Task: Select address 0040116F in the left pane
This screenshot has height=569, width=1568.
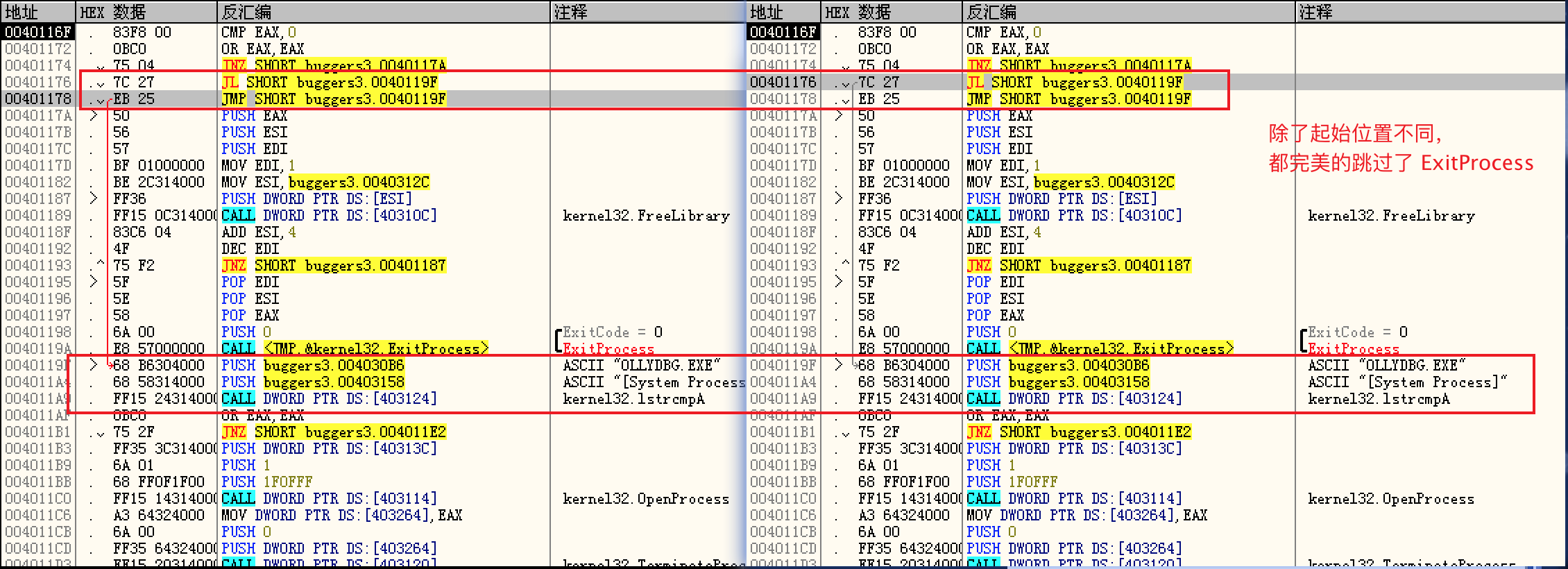Action: coord(38,32)
